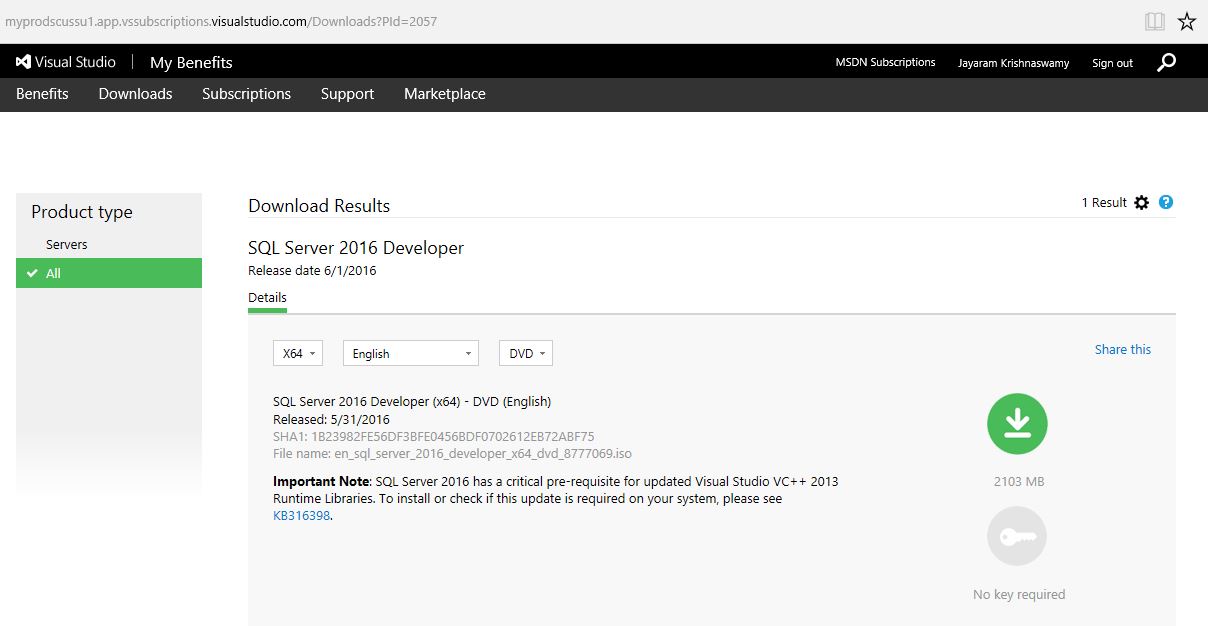Viewport: 1208px width, 626px height.
Task: Open the Downloads menu
Action: (135, 94)
